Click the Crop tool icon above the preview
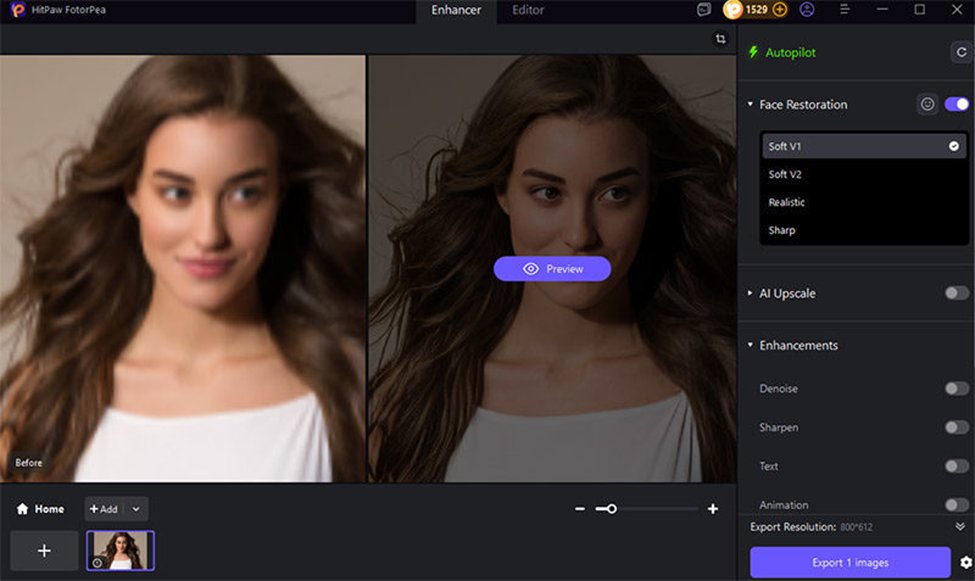This screenshot has height=581, width=975. [x=719, y=38]
